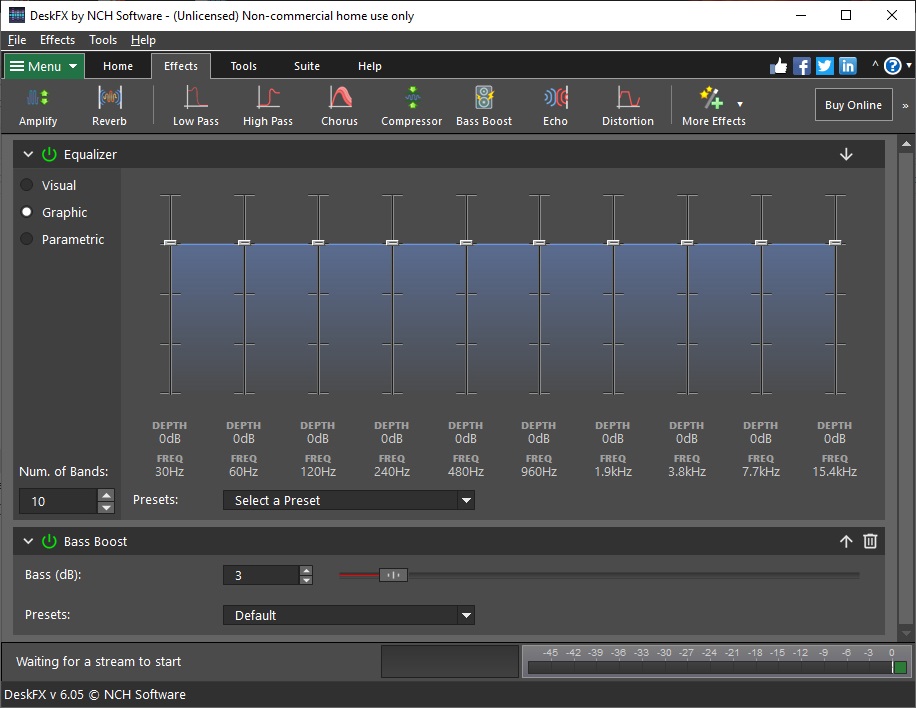Screen dimensions: 916x708
Task: Add the Compressor effect
Action: click(411, 104)
